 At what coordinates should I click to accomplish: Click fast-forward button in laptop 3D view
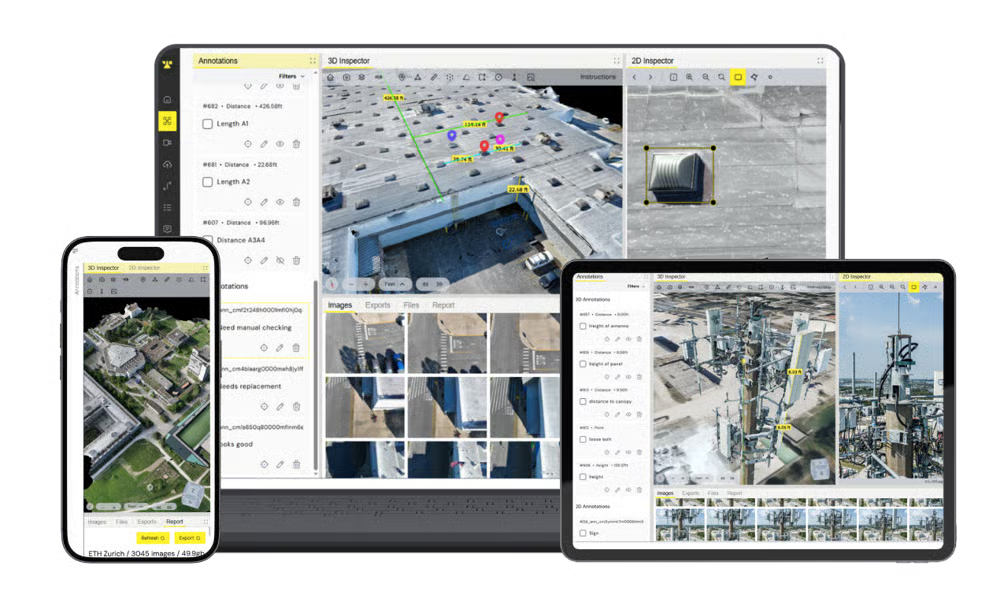tap(439, 284)
